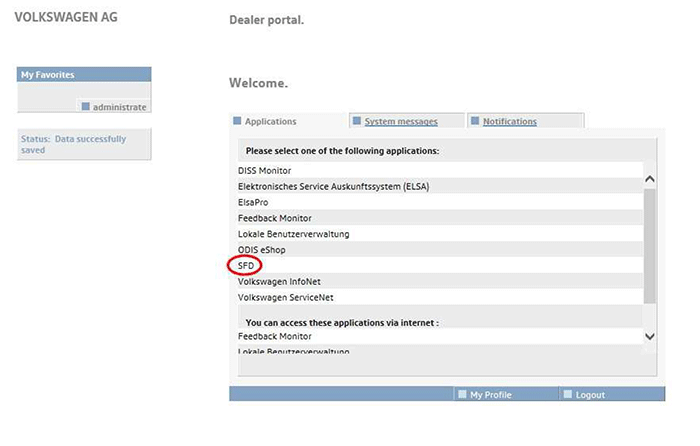Open the My Profile page

490,395
